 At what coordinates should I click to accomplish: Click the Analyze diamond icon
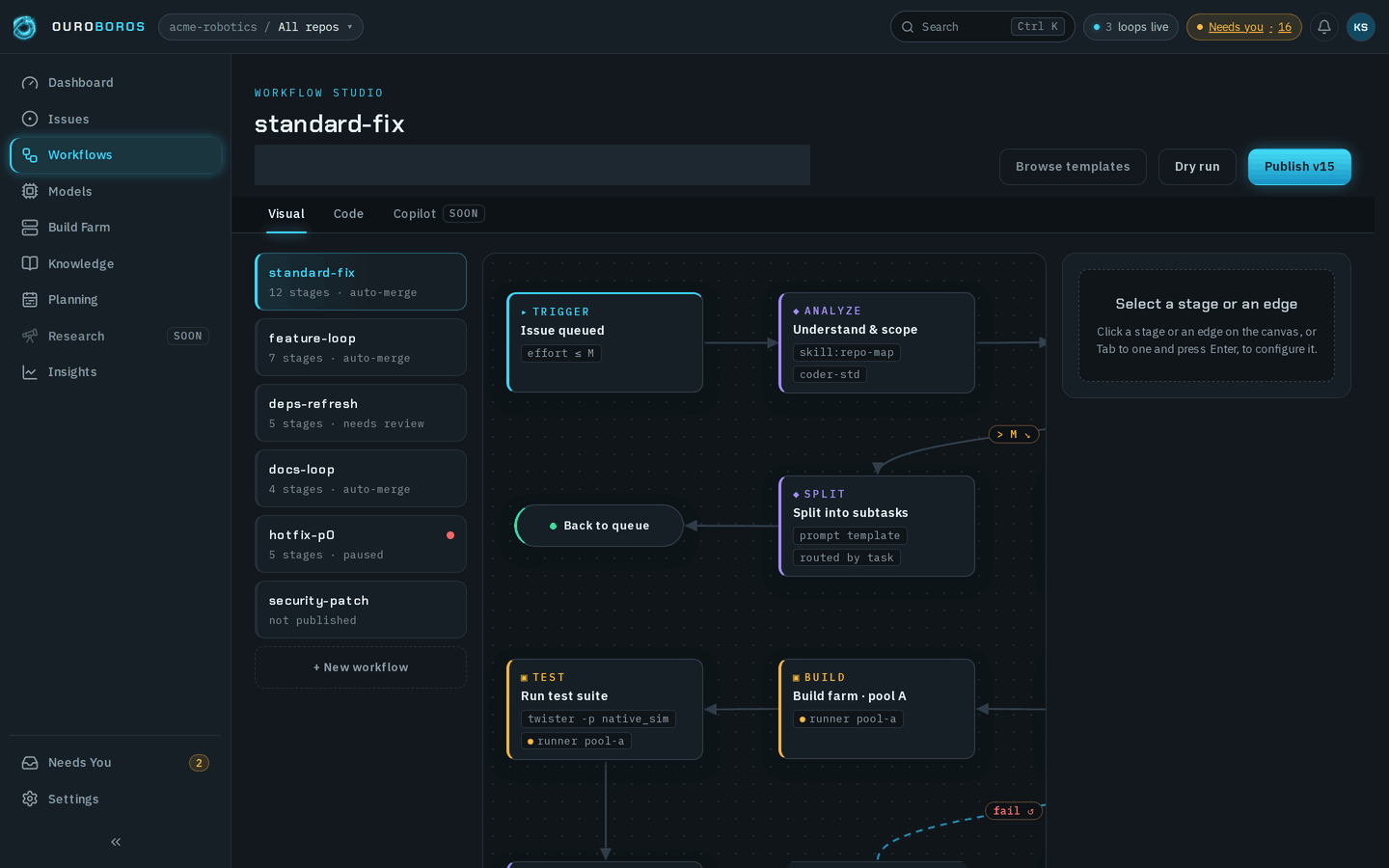point(797,312)
